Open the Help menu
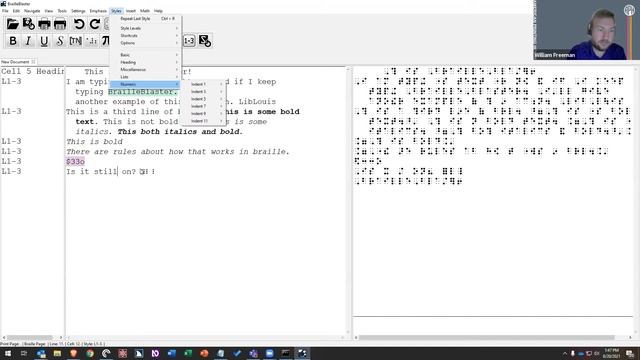640x360 pixels. (x=158, y=11)
